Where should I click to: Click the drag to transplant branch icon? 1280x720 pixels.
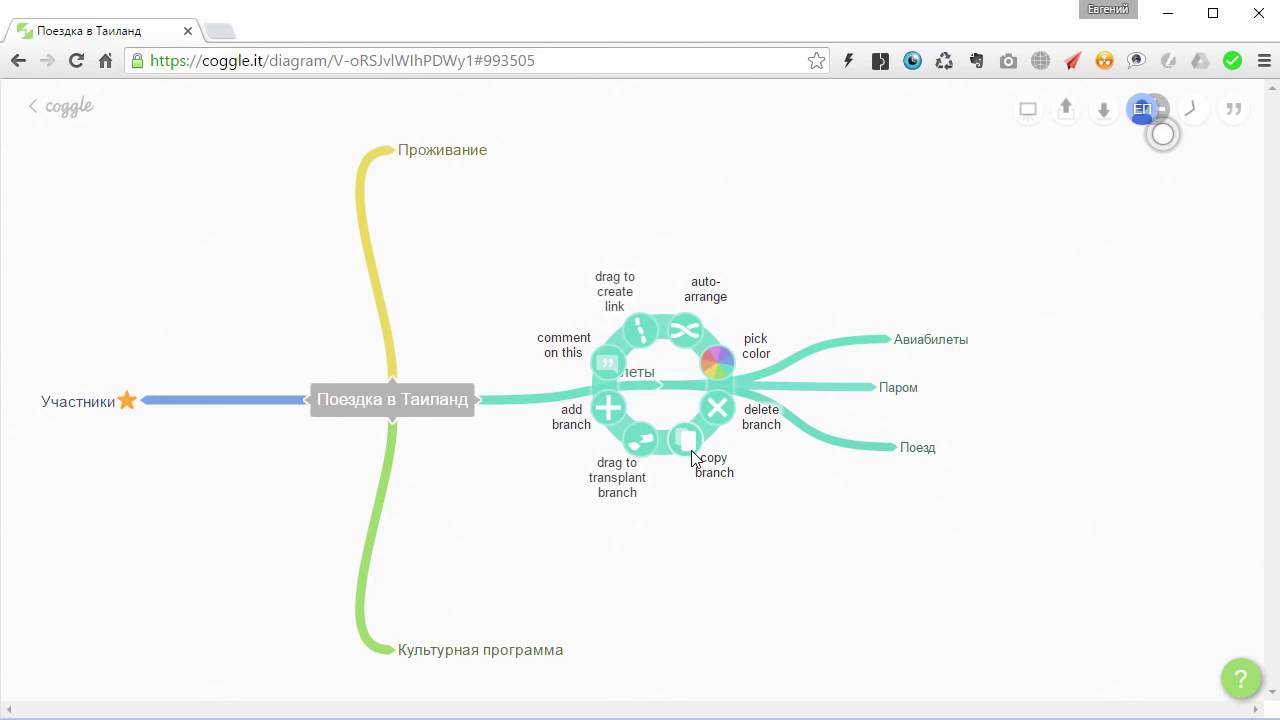(x=640, y=439)
